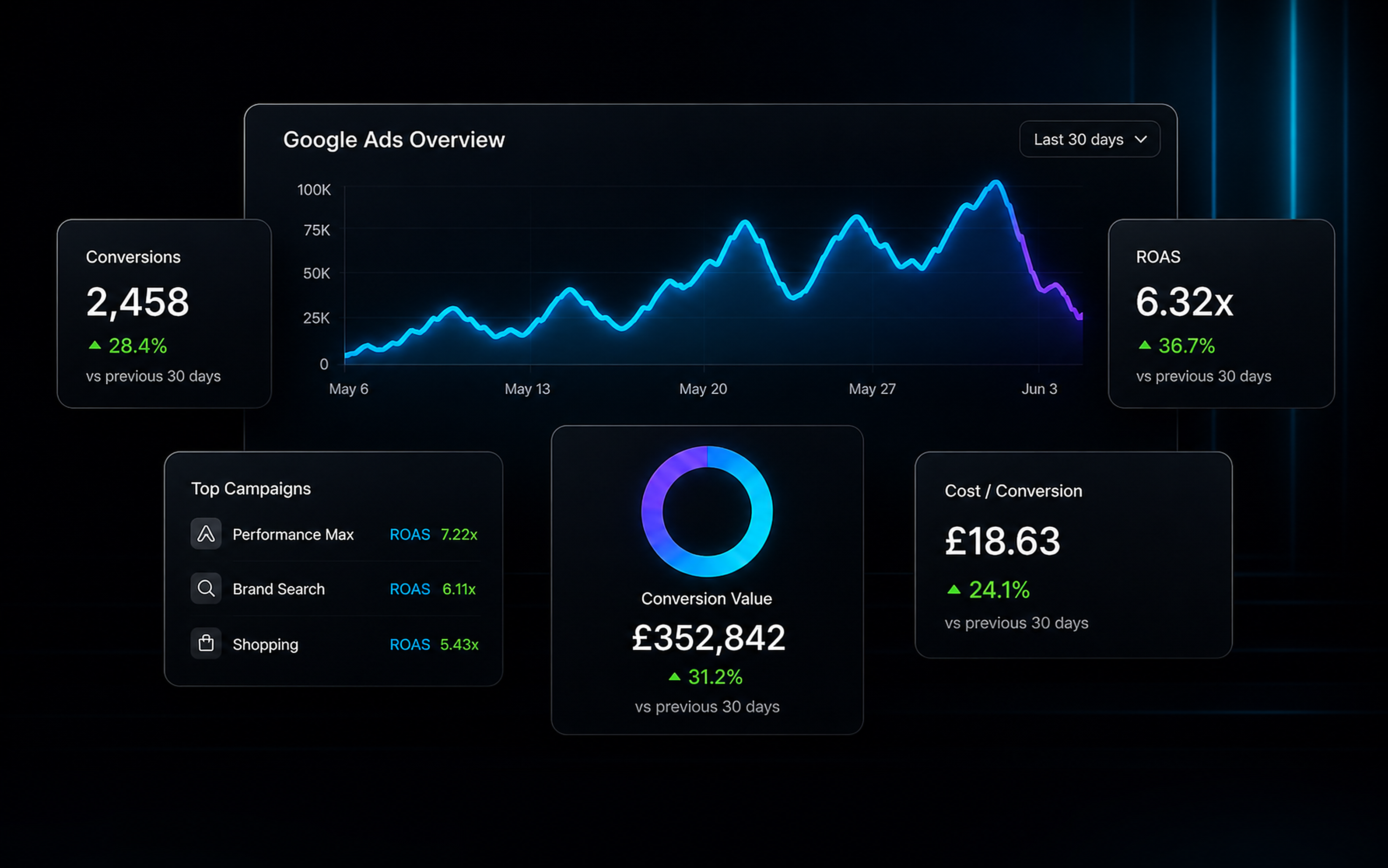Screen dimensions: 1388x868
Task: Select the Performance Max campaign name
Action: point(293,535)
